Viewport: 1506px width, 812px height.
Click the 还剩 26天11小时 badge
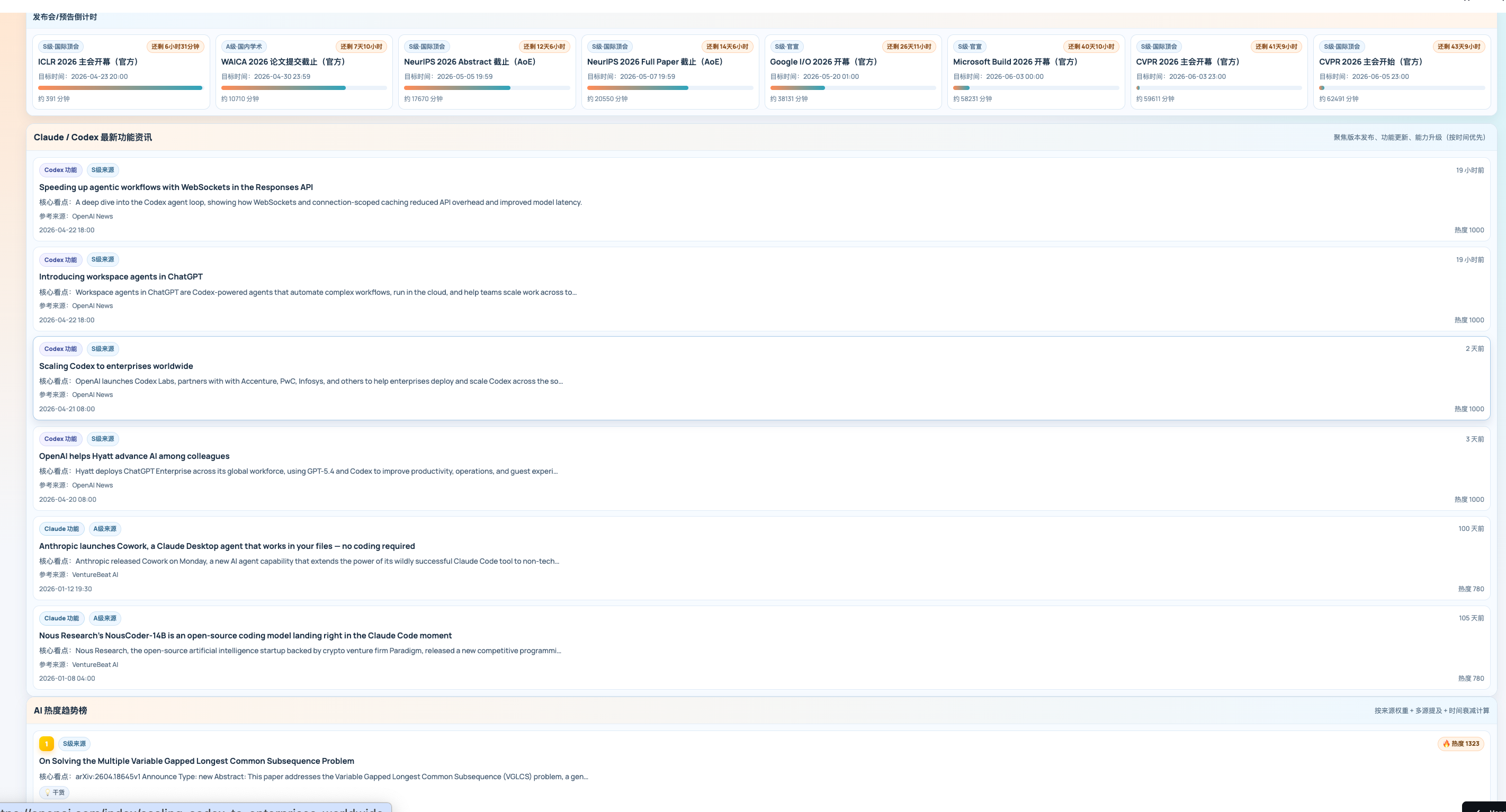point(909,47)
